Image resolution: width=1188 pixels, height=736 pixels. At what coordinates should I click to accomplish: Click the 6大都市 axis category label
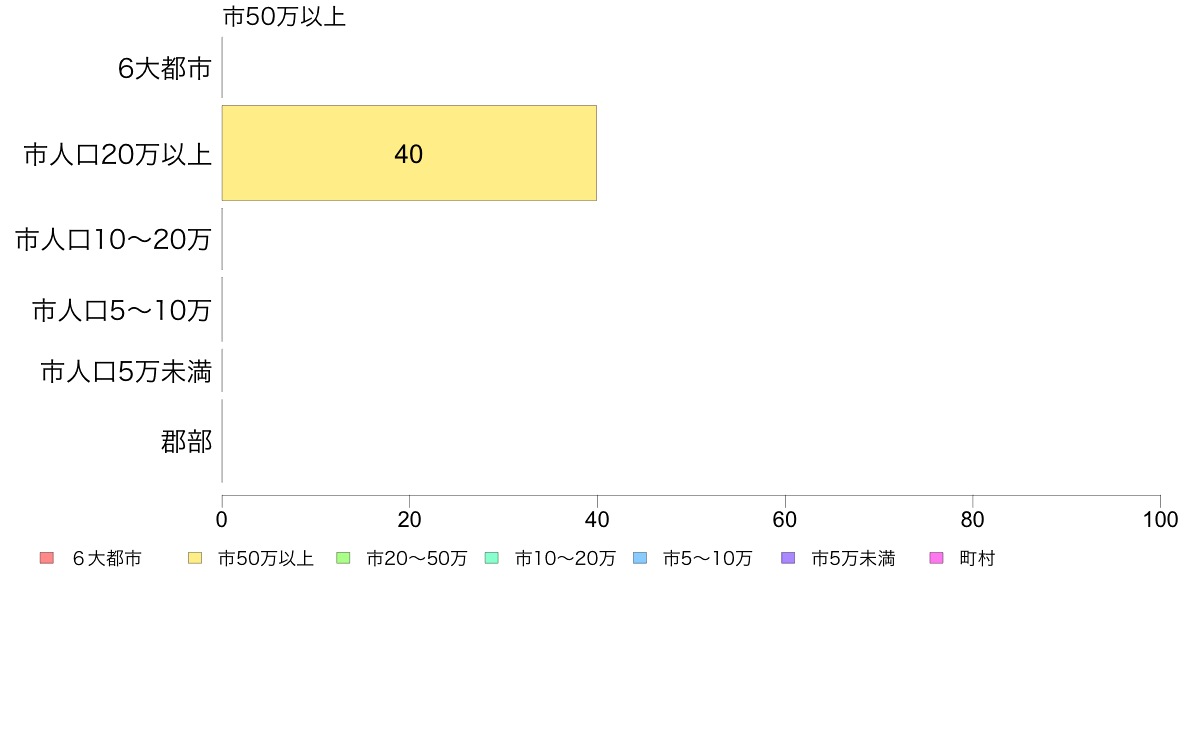(x=164, y=68)
